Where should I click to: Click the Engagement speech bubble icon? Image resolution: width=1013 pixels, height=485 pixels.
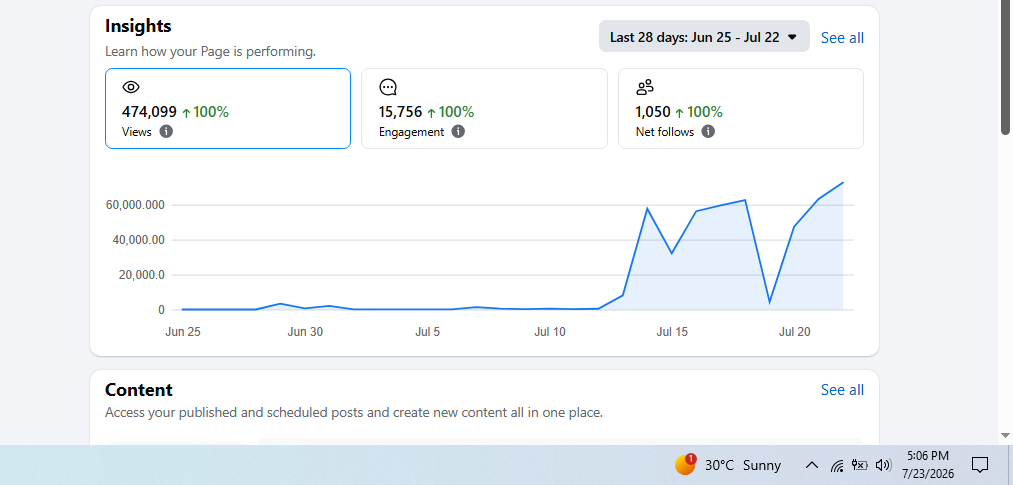tap(388, 87)
